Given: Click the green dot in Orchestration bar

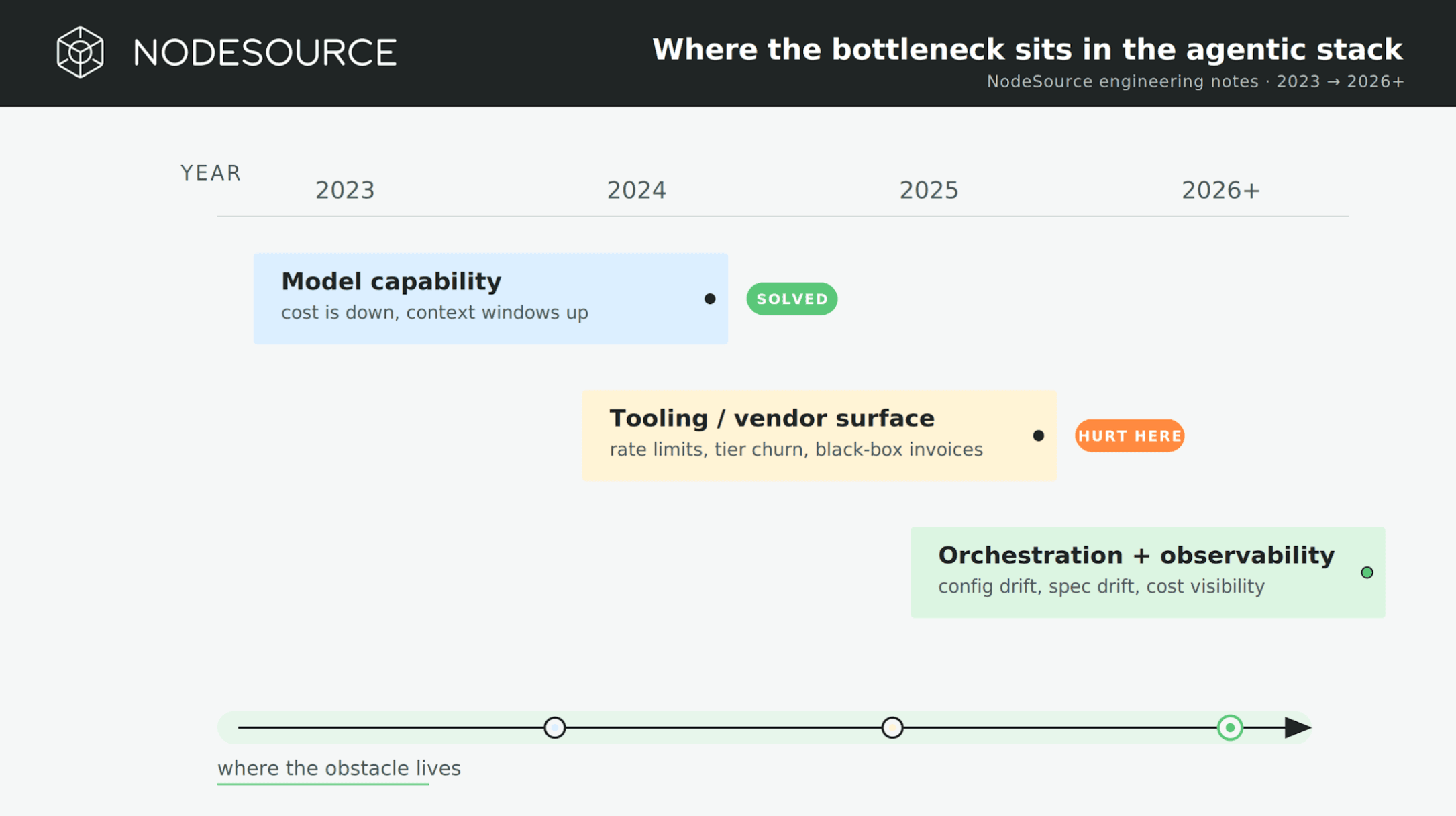Looking at the screenshot, I should point(1367,572).
